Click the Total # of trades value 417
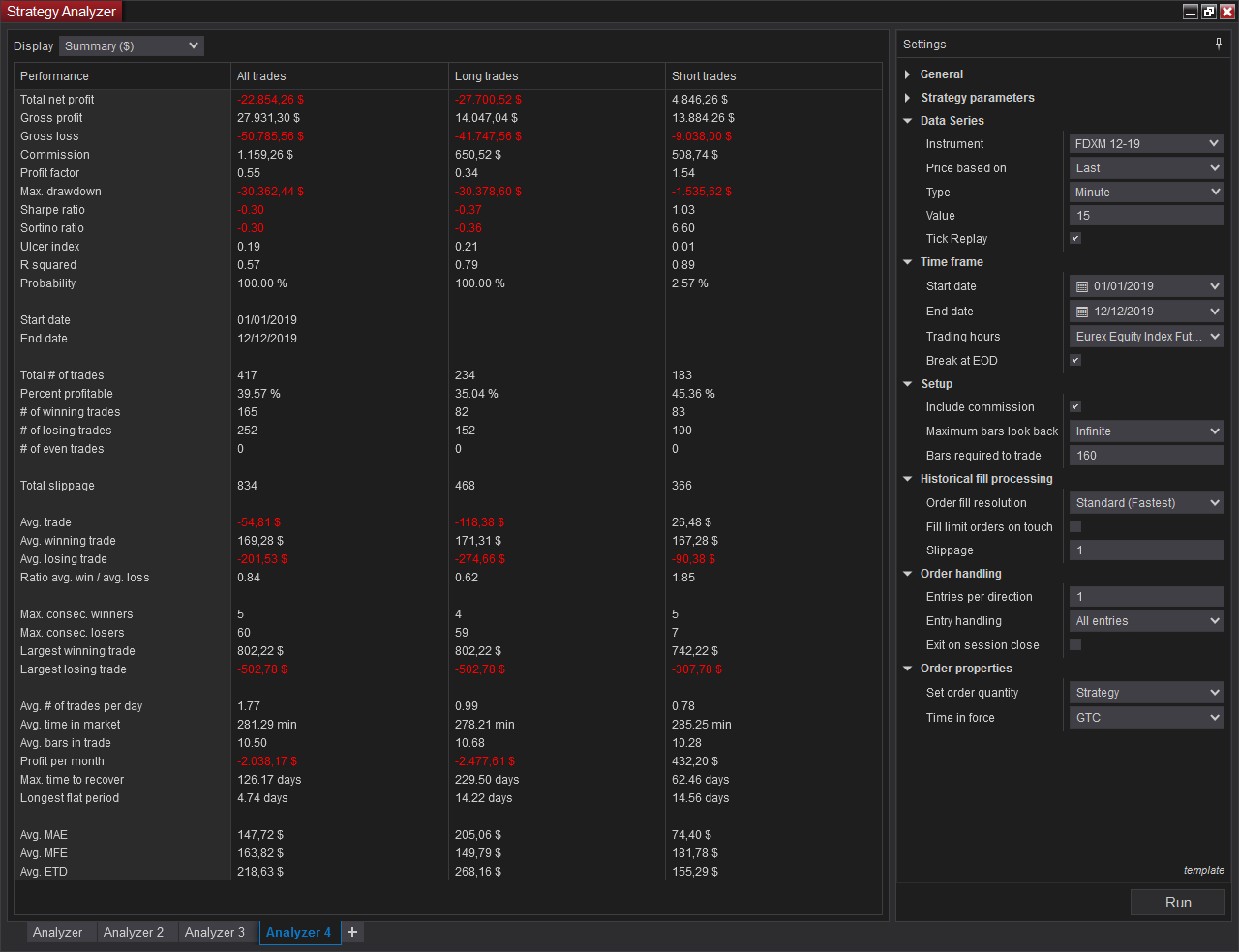Screen dimensions: 1239x952 (248, 375)
